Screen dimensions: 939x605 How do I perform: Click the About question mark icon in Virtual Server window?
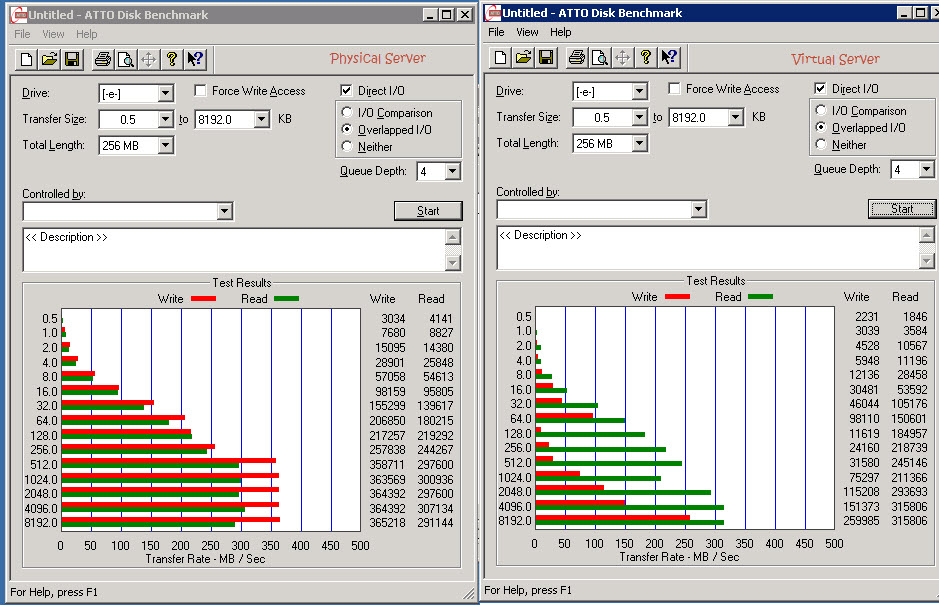pos(646,57)
